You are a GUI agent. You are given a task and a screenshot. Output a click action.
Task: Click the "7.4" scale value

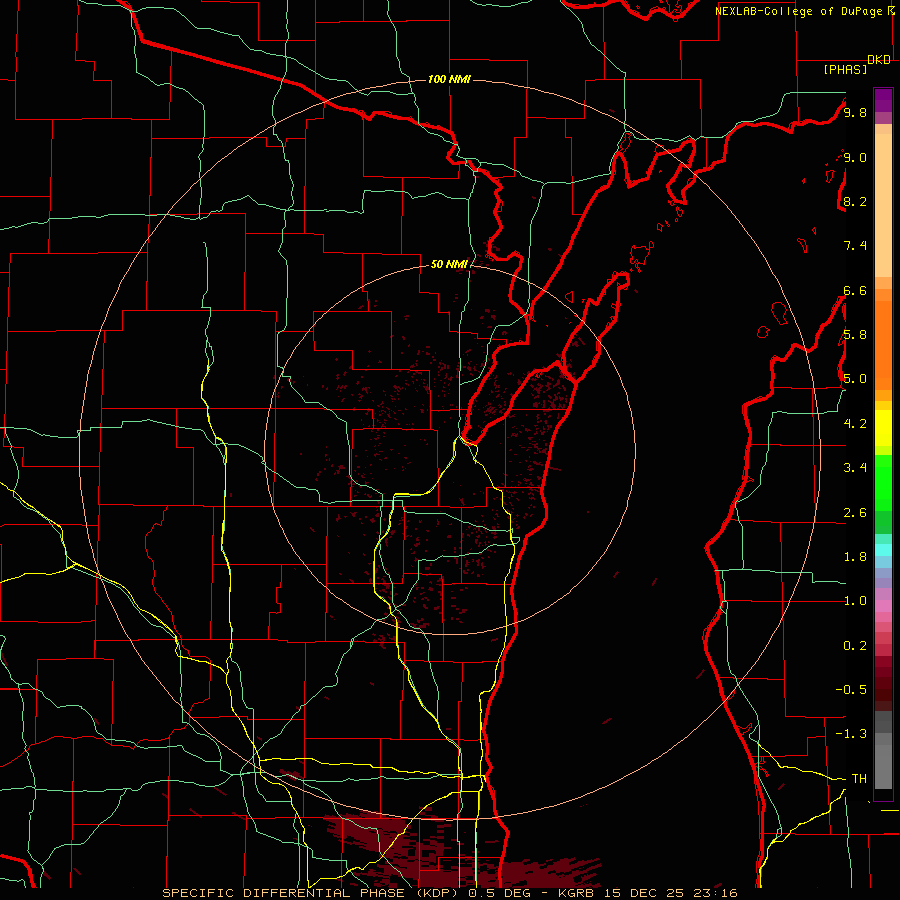[855, 246]
